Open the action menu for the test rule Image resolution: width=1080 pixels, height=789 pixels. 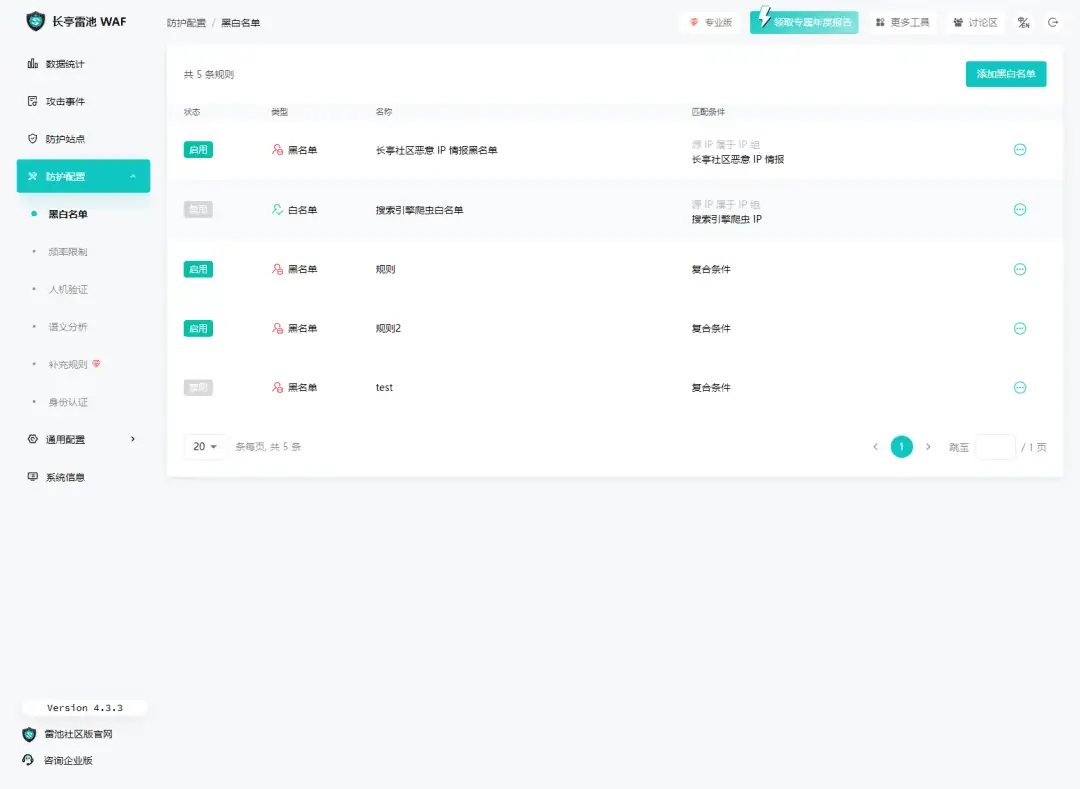click(x=1020, y=387)
